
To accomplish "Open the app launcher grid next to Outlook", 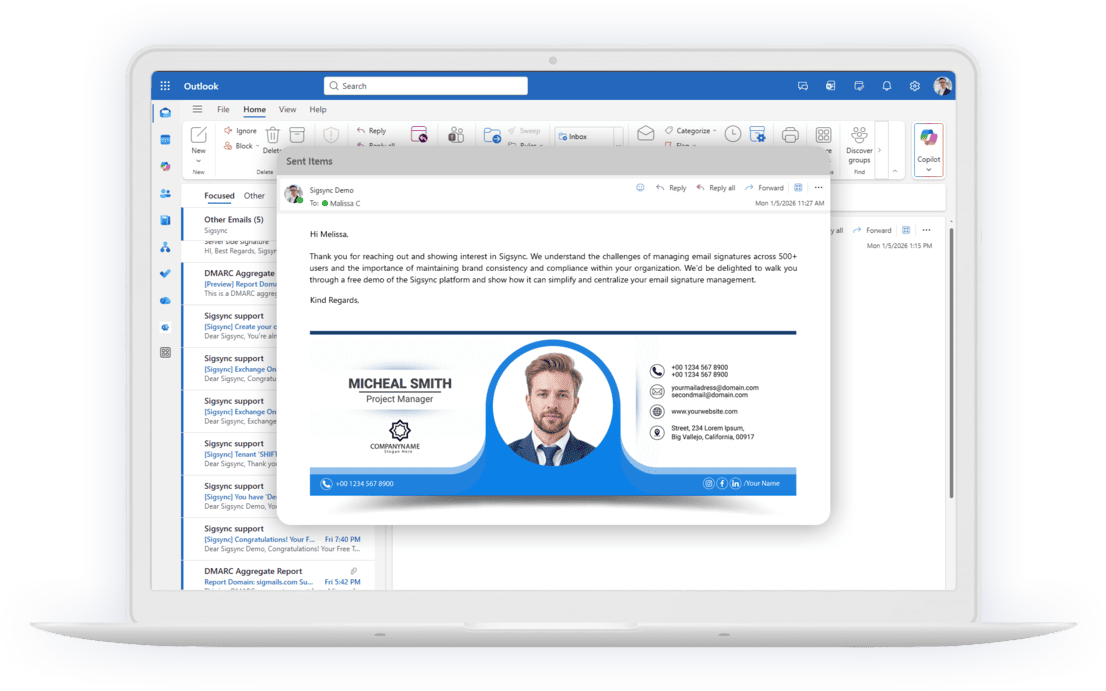I will coord(165,86).
